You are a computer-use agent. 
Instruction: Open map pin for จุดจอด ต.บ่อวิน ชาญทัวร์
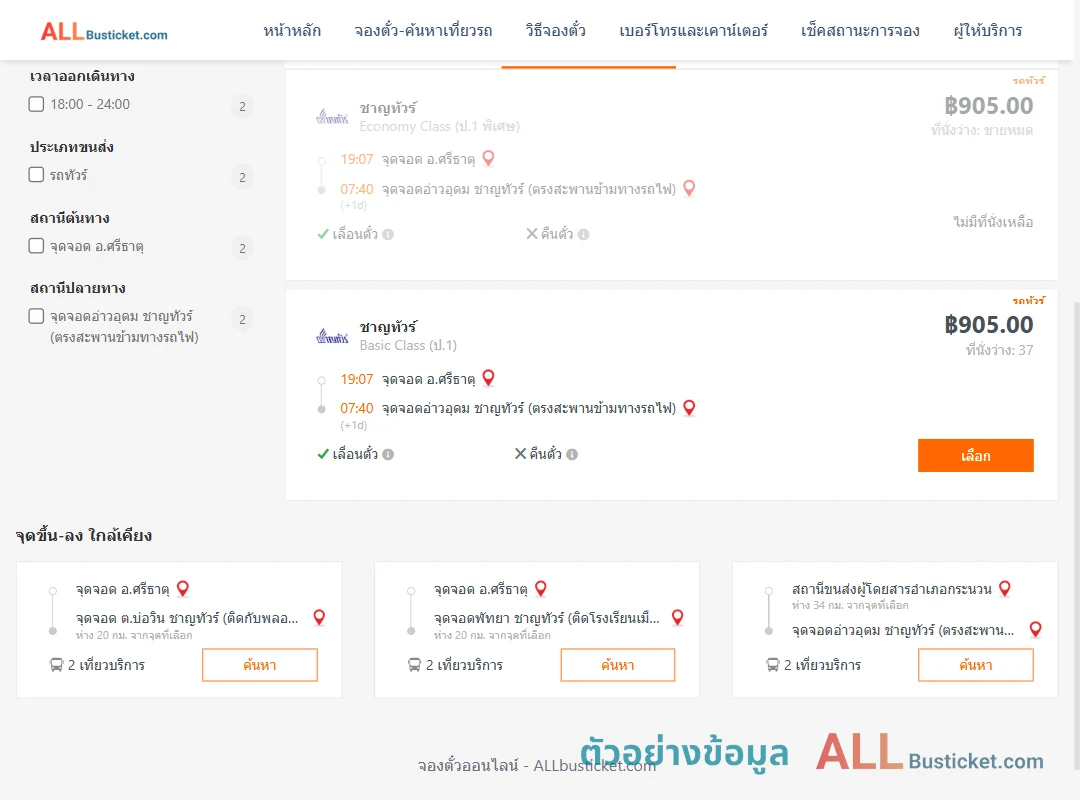tap(319, 617)
